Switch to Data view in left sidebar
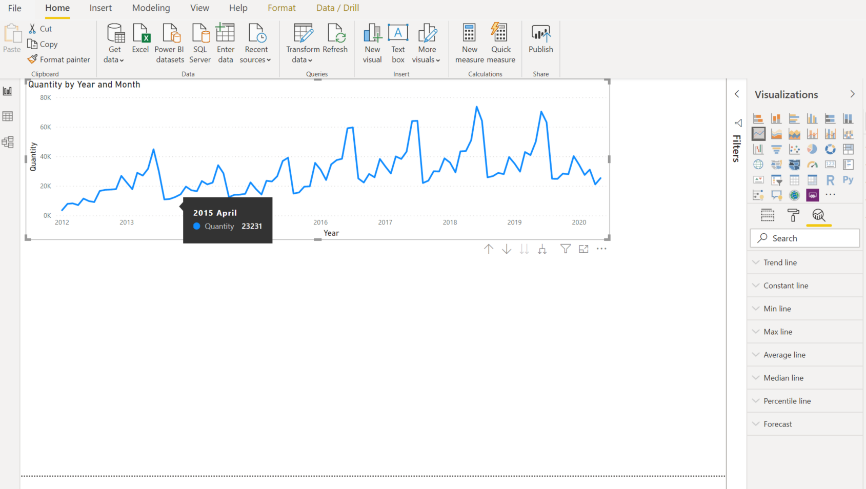 click(8, 117)
